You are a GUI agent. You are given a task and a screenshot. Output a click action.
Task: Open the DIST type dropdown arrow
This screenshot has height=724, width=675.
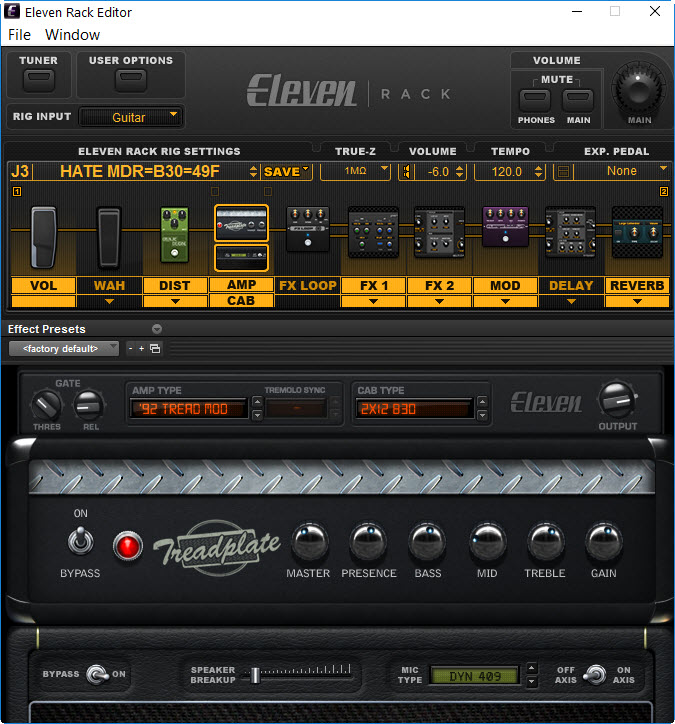coord(175,302)
